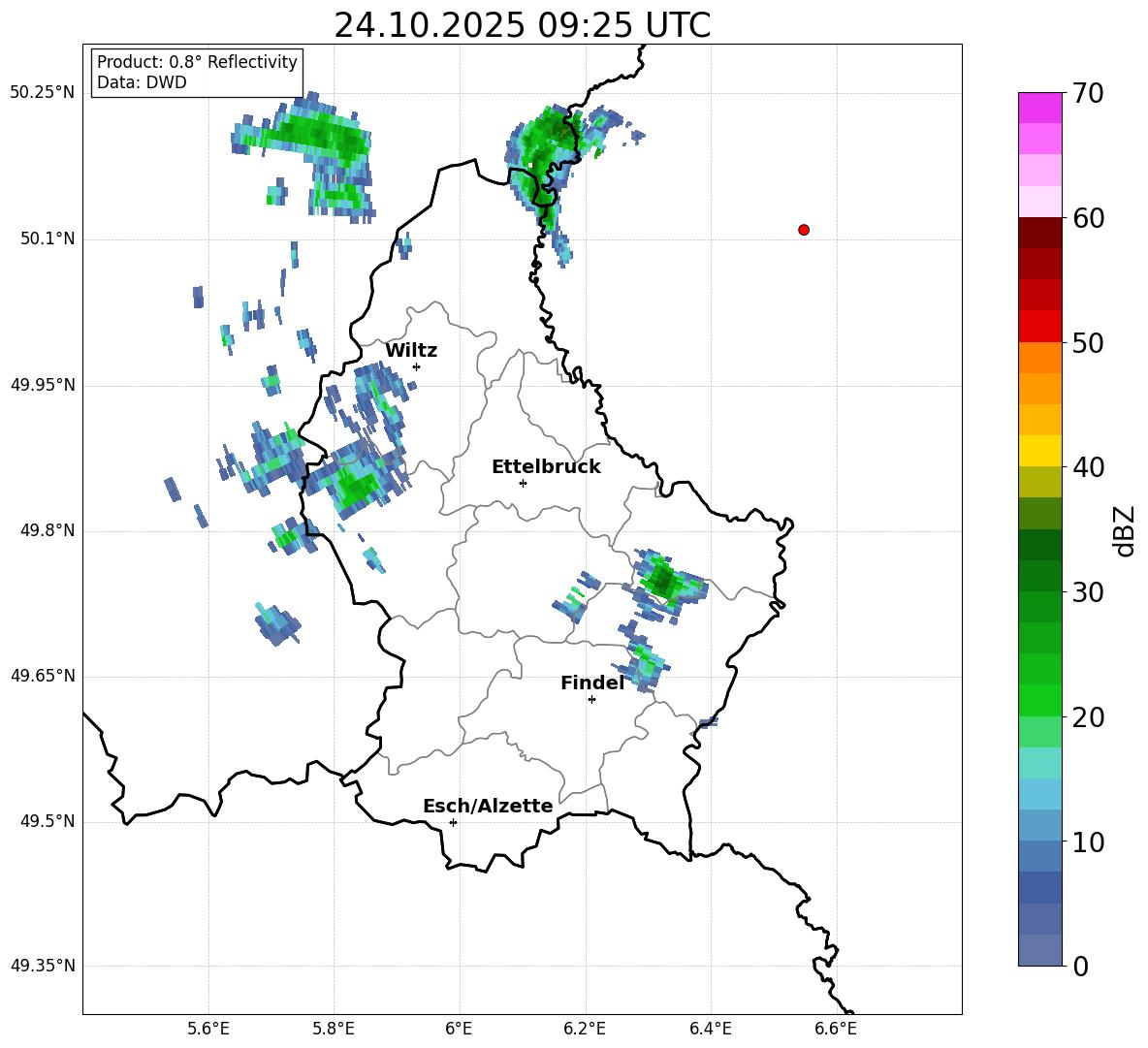Click the red station marker dot
Screen dimensions: 1148x1048
pos(804,230)
